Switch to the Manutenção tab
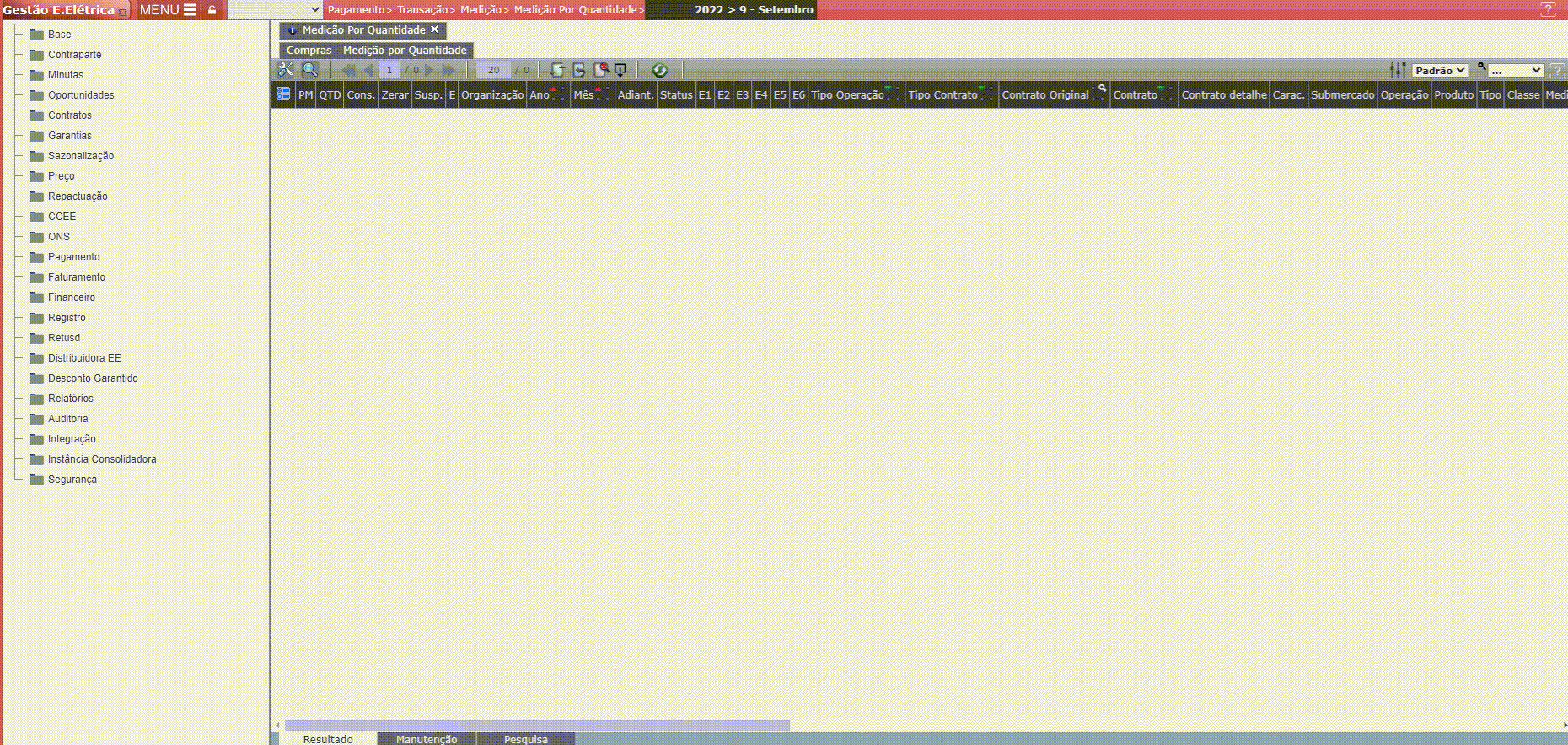1568x745 pixels. (x=427, y=739)
